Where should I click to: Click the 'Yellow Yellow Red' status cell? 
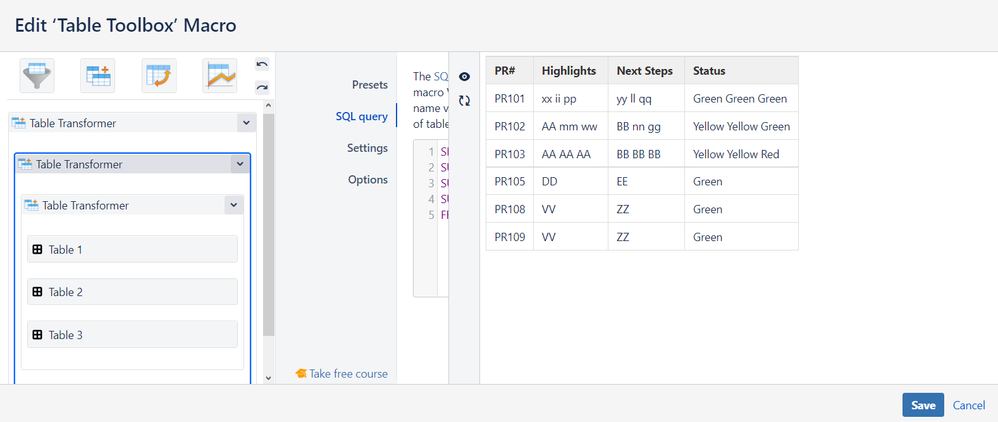[x=741, y=154]
